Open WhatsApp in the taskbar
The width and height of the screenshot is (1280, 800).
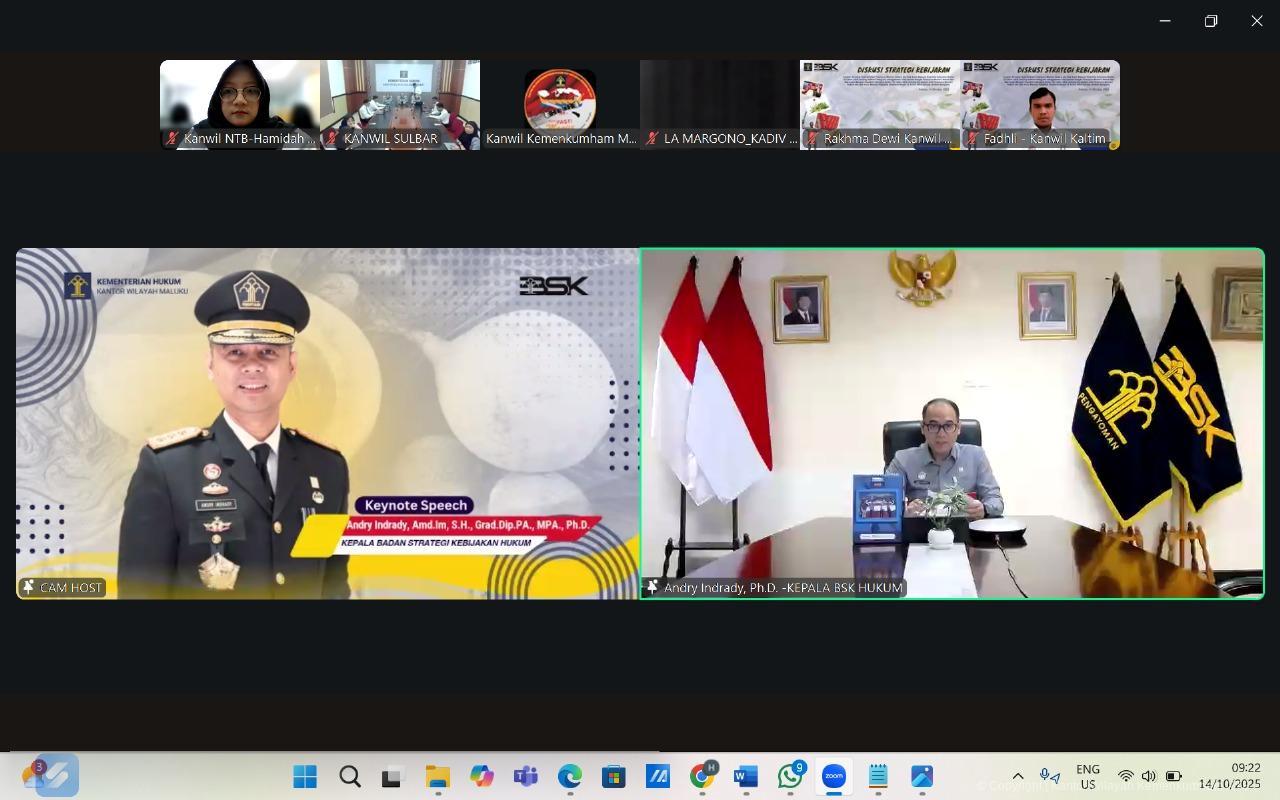click(x=790, y=777)
